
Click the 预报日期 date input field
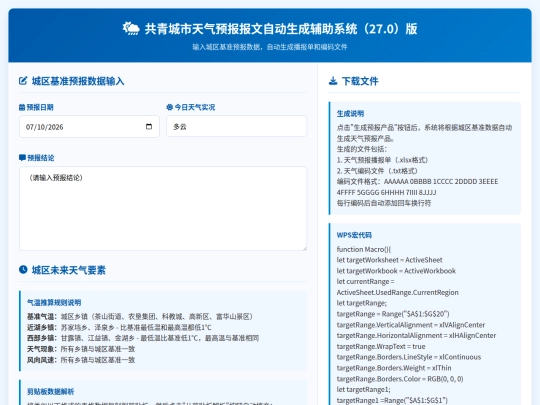tap(89, 127)
